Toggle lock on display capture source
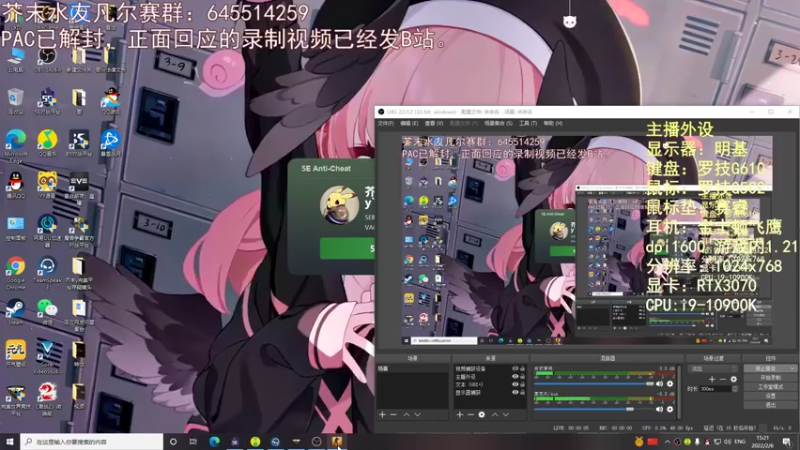Viewport: 800px width, 450px height. click(x=522, y=393)
